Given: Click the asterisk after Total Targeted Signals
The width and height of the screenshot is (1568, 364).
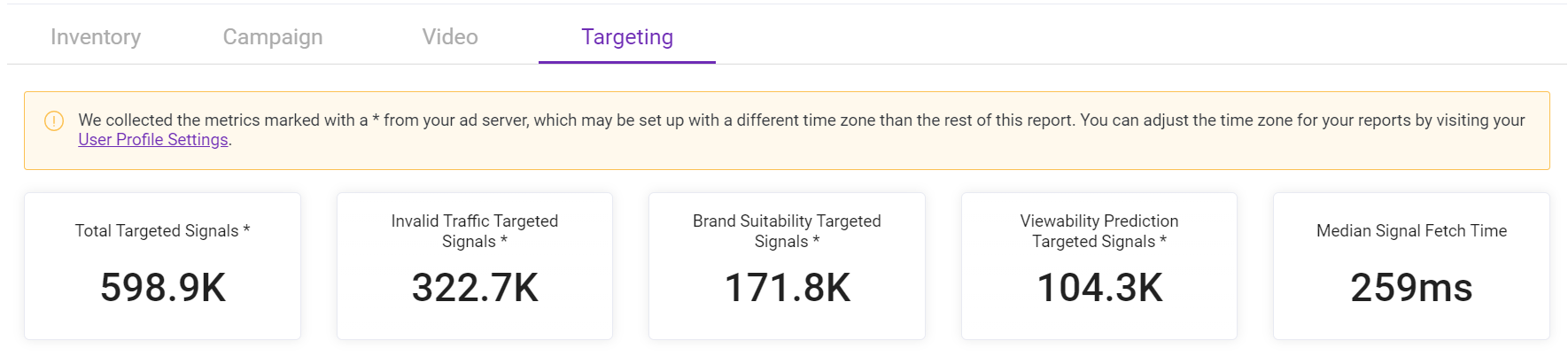Looking at the screenshot, I should tap(246, 229).
